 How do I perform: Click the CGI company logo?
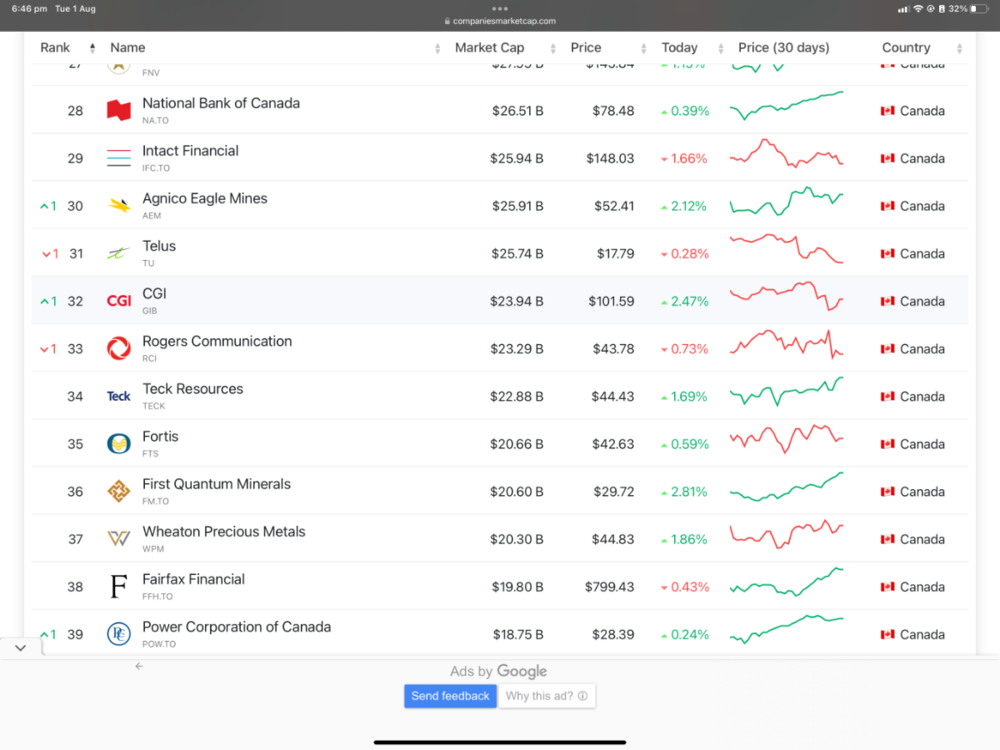(119, 301)
